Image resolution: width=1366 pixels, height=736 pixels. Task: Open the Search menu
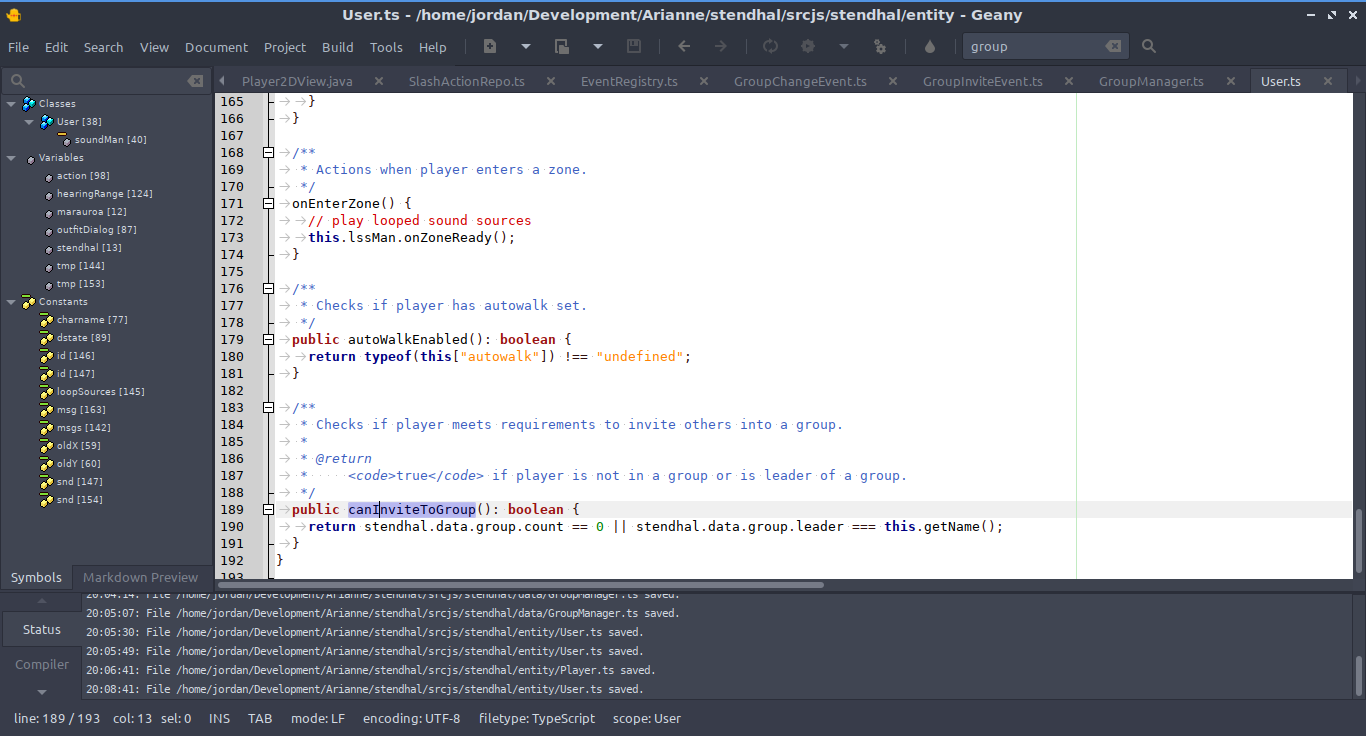(x=103, y=47)
